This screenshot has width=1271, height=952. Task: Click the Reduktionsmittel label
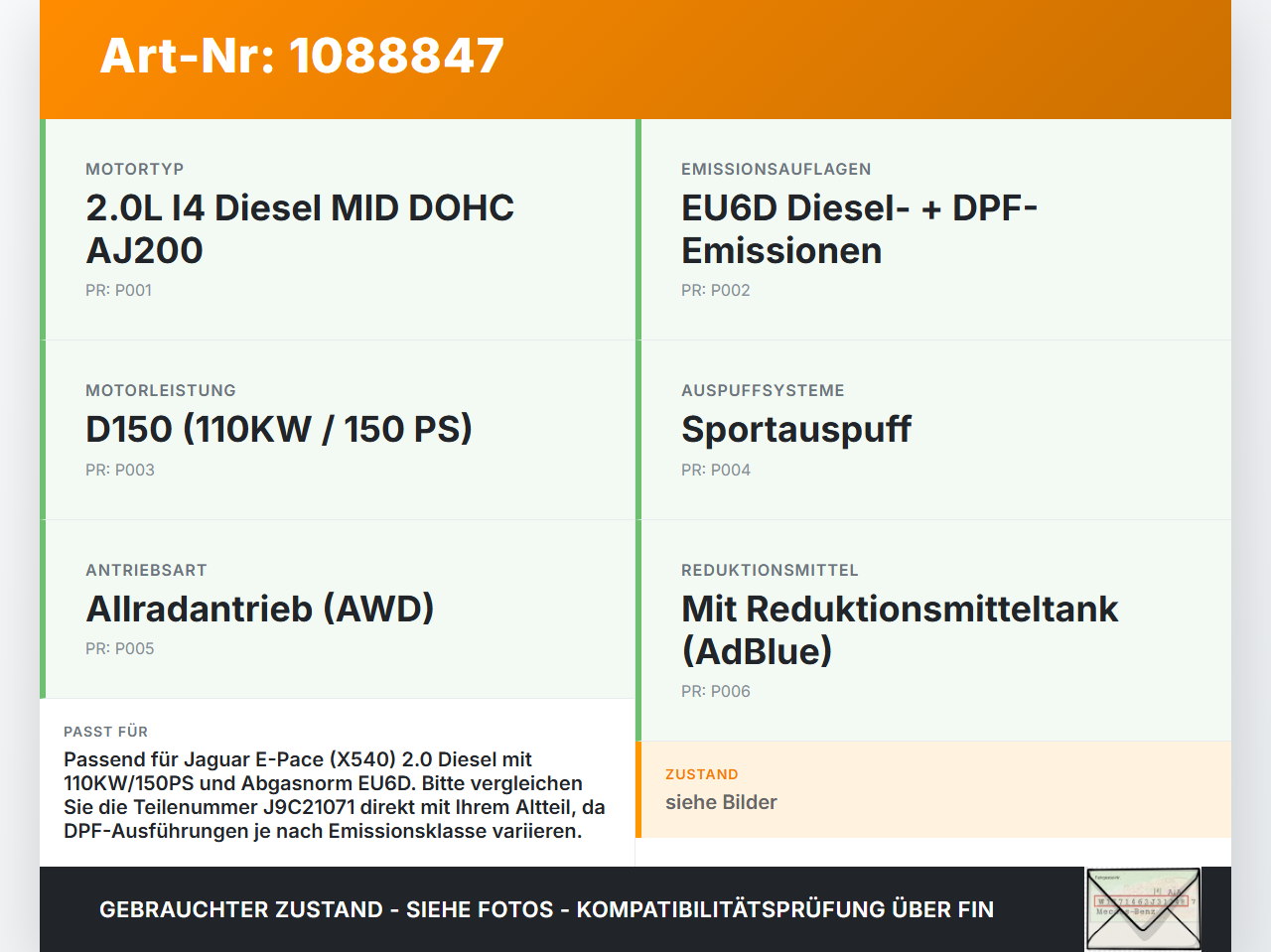click(770, 570)
